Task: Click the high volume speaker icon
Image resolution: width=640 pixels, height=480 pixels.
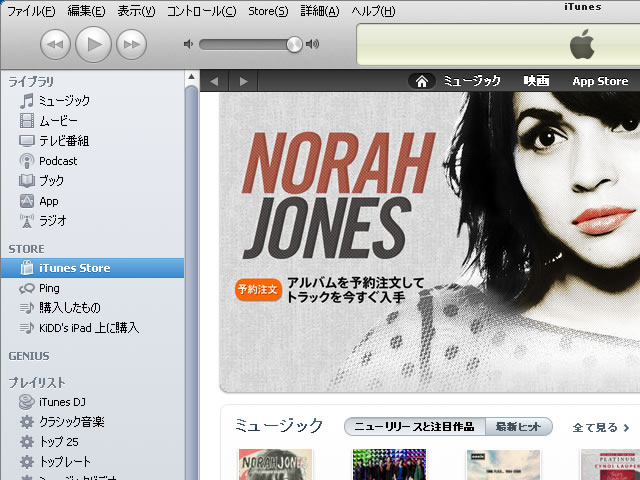Action: [313, 44]
